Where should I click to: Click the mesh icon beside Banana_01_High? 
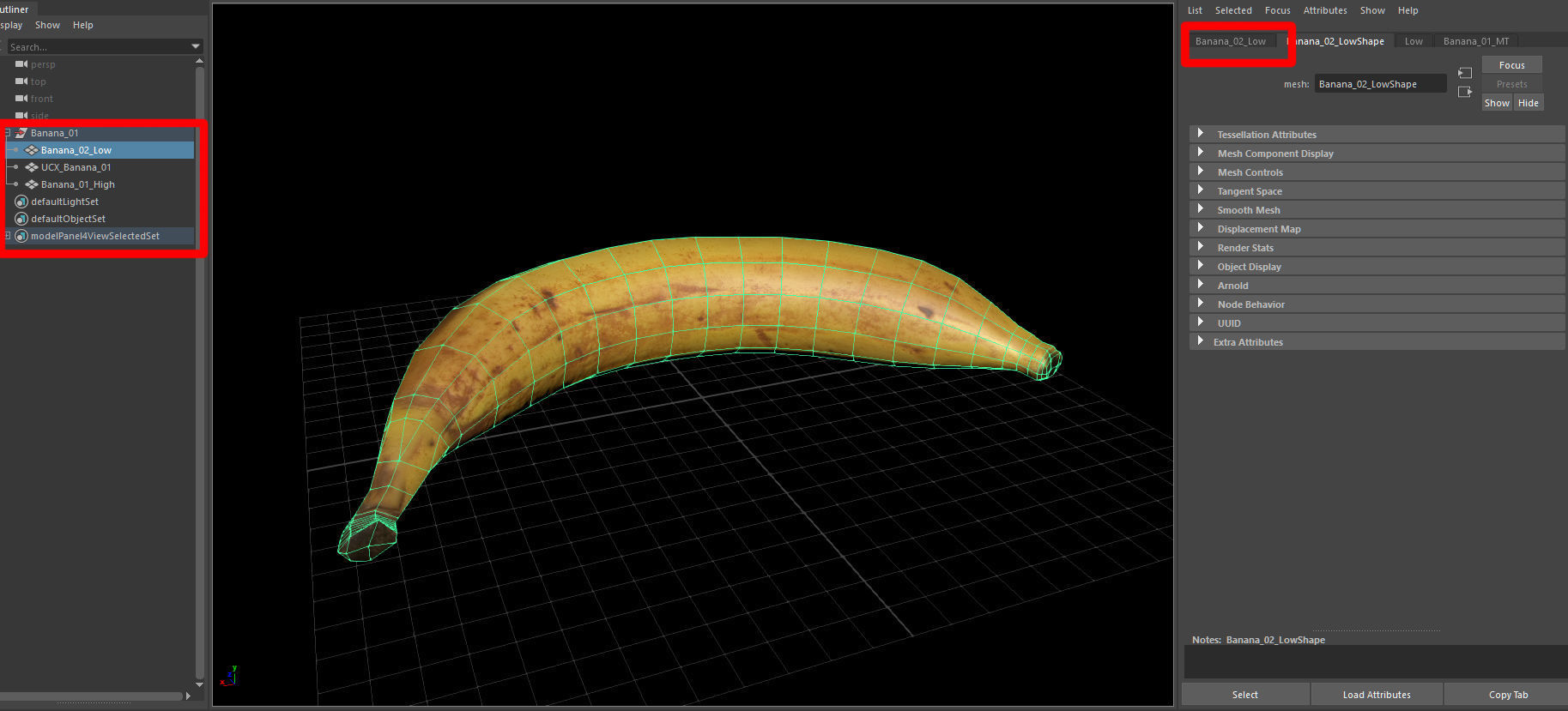click(32, 184)
